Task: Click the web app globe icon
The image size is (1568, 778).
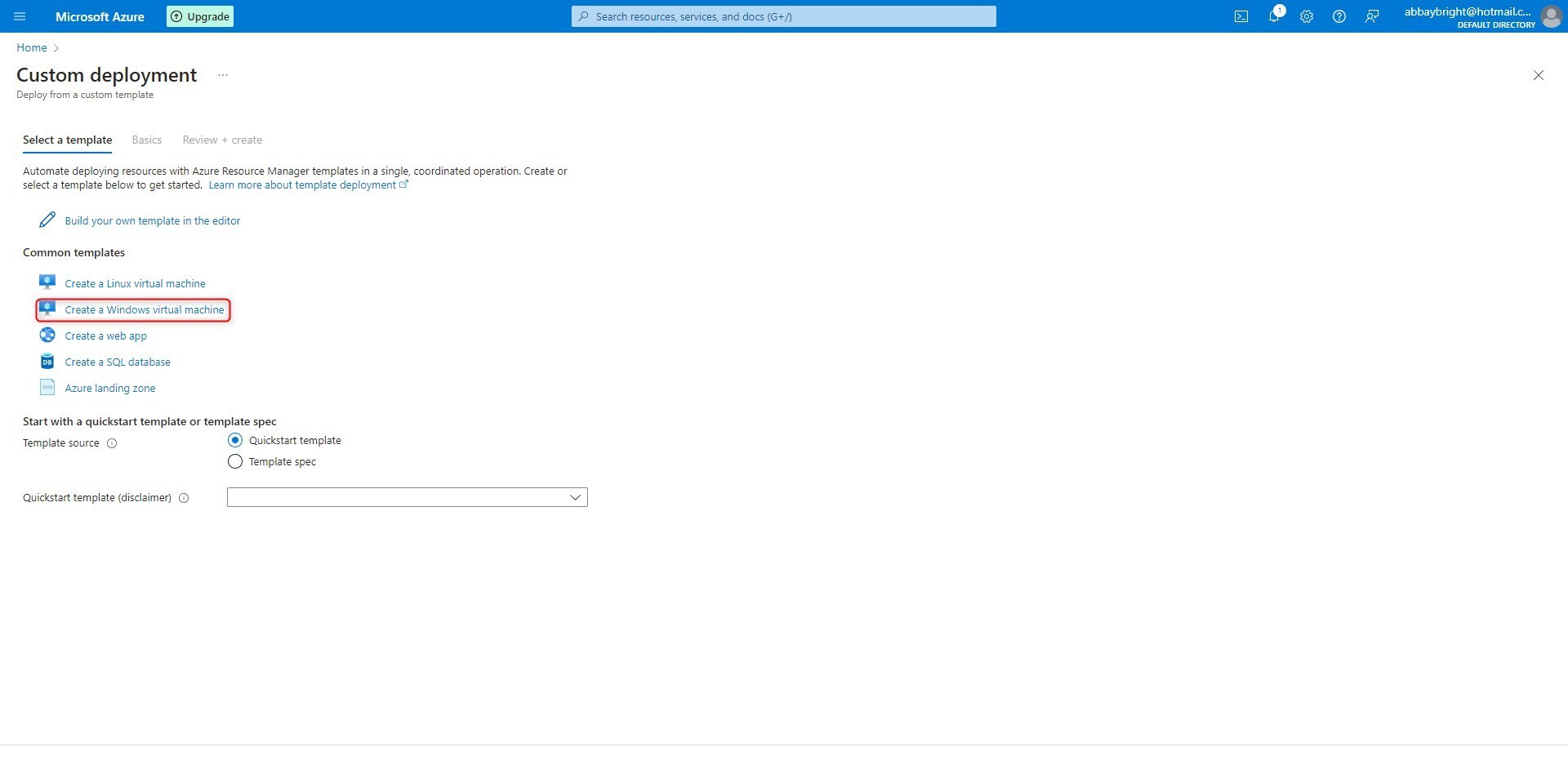Action: click(x=47, y=336)
